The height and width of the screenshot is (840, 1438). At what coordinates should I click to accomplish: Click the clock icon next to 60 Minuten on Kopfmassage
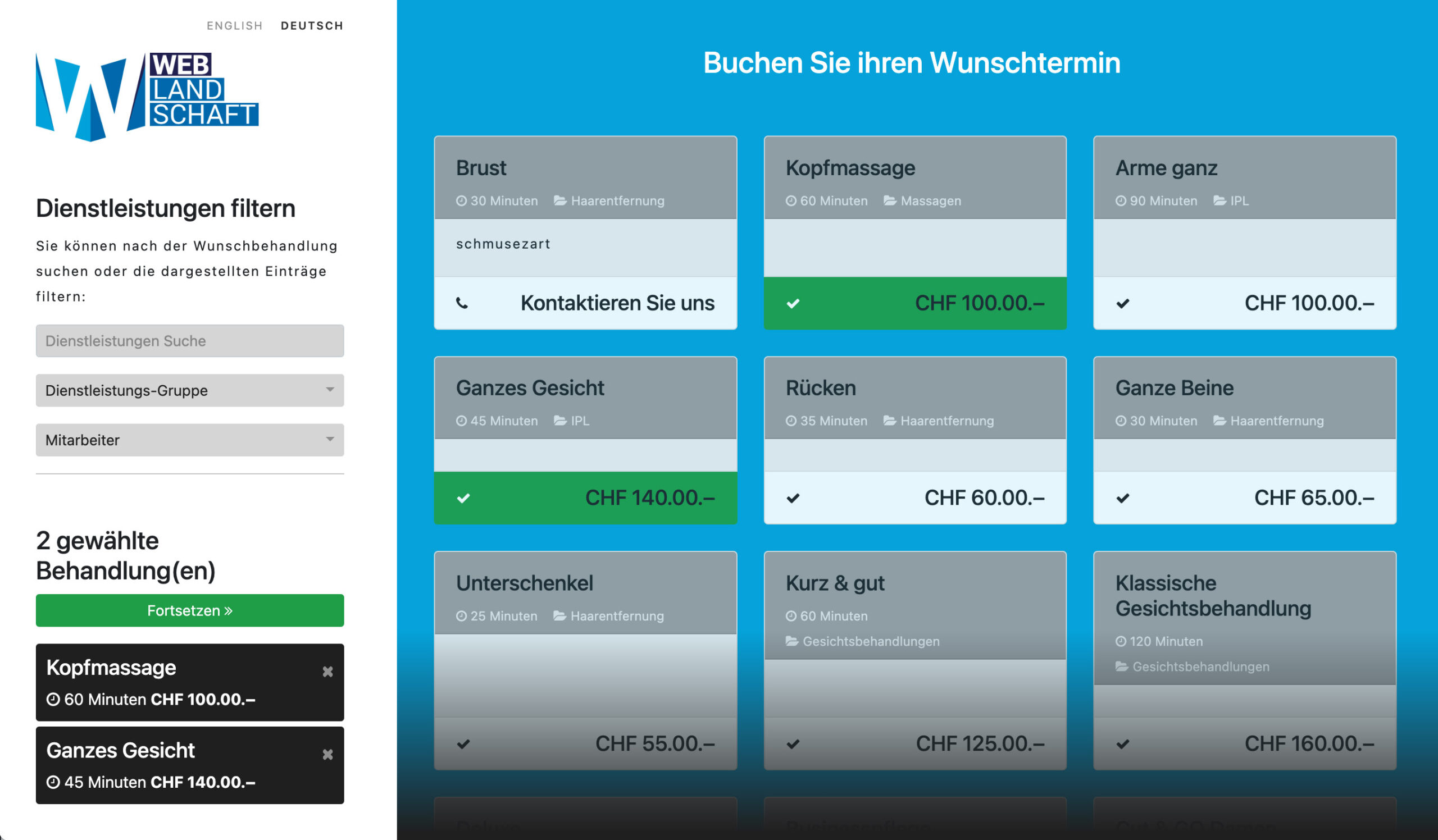click(790, 200)
